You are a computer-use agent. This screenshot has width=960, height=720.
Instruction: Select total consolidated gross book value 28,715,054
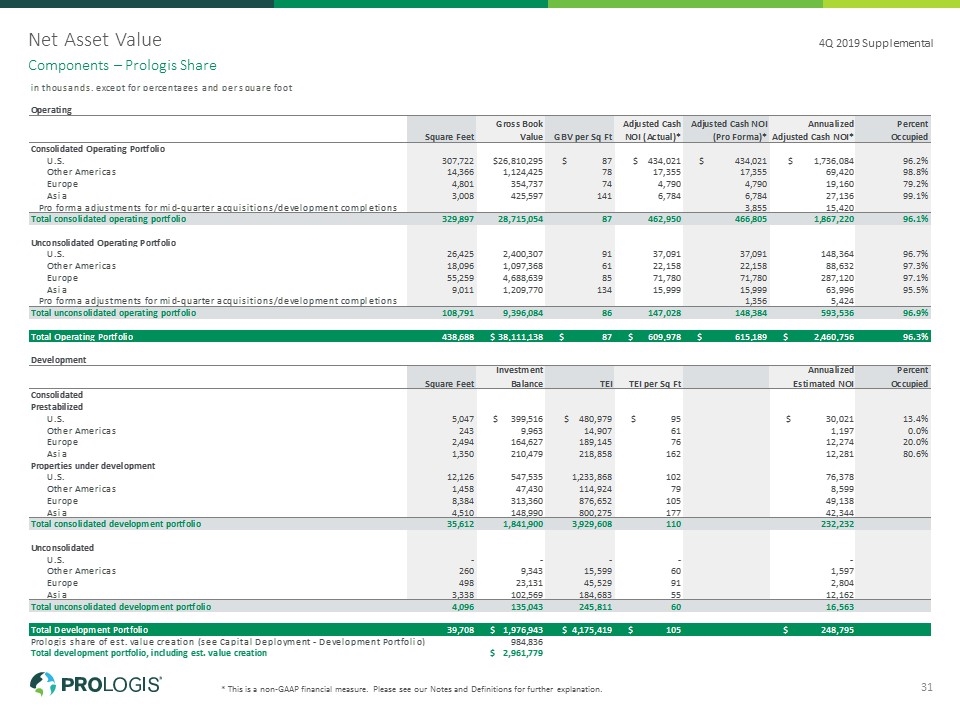[520, 219]
